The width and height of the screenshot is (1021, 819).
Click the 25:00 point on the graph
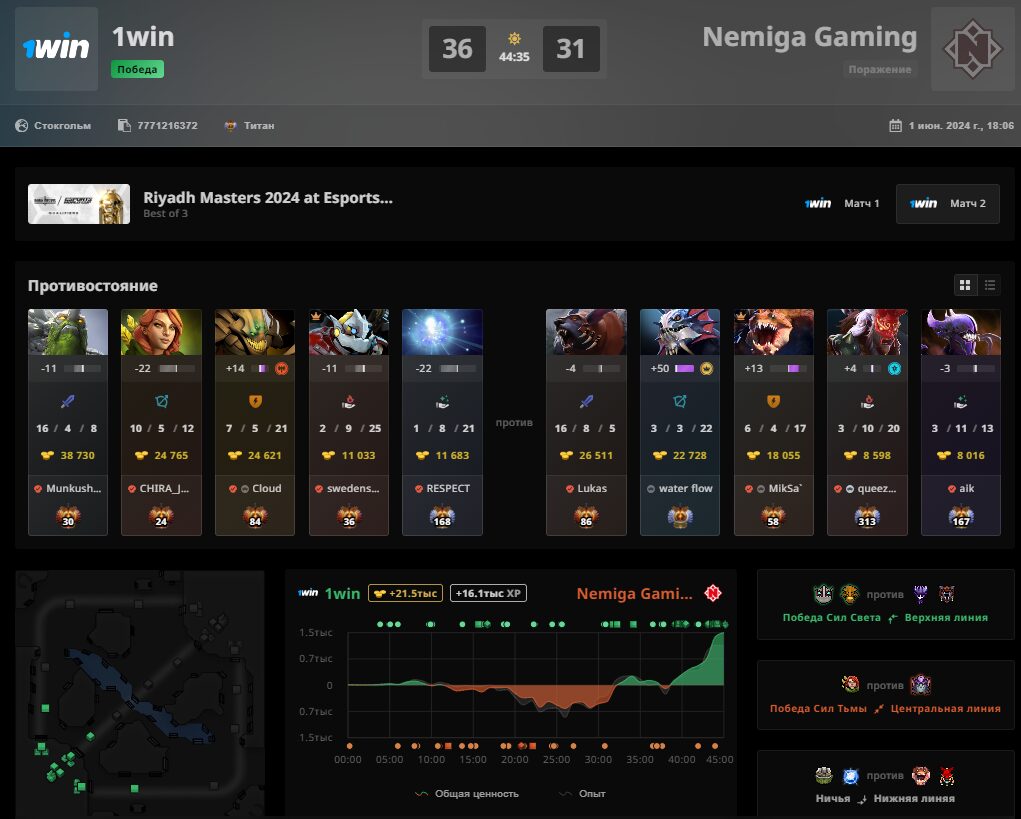coord(557,685)
